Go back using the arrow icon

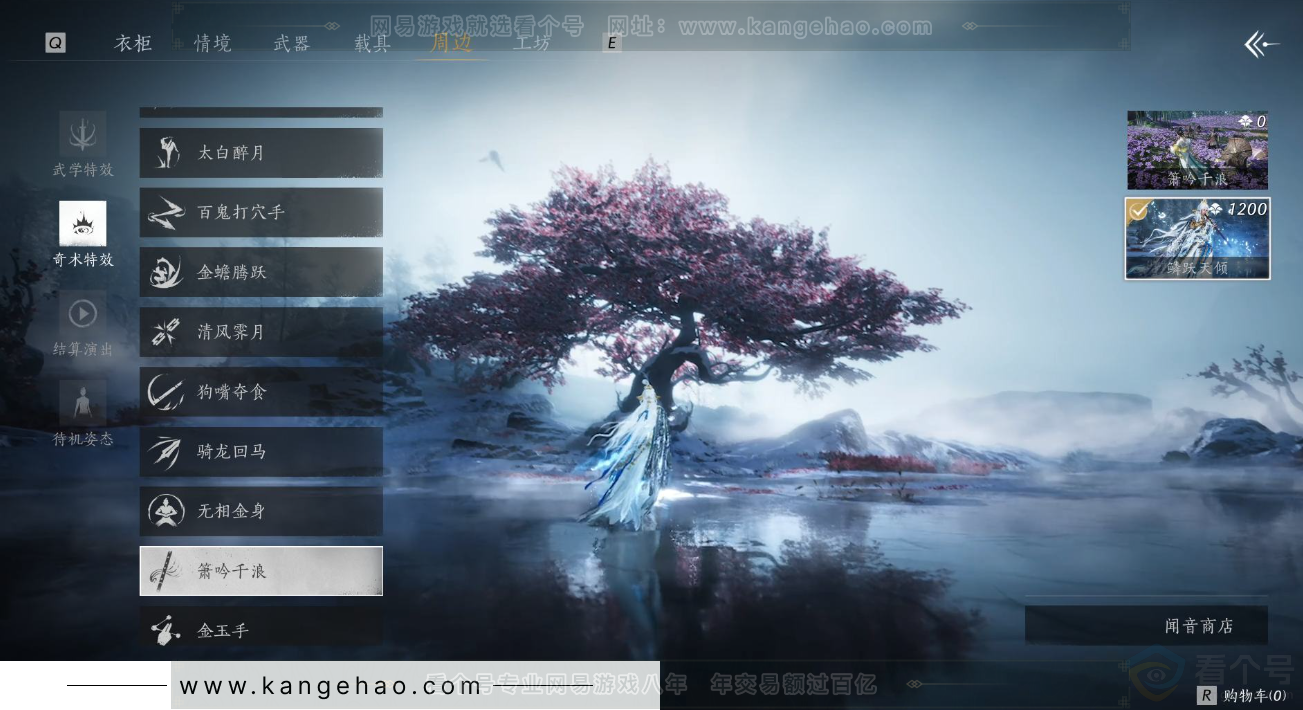(1261, 44)
